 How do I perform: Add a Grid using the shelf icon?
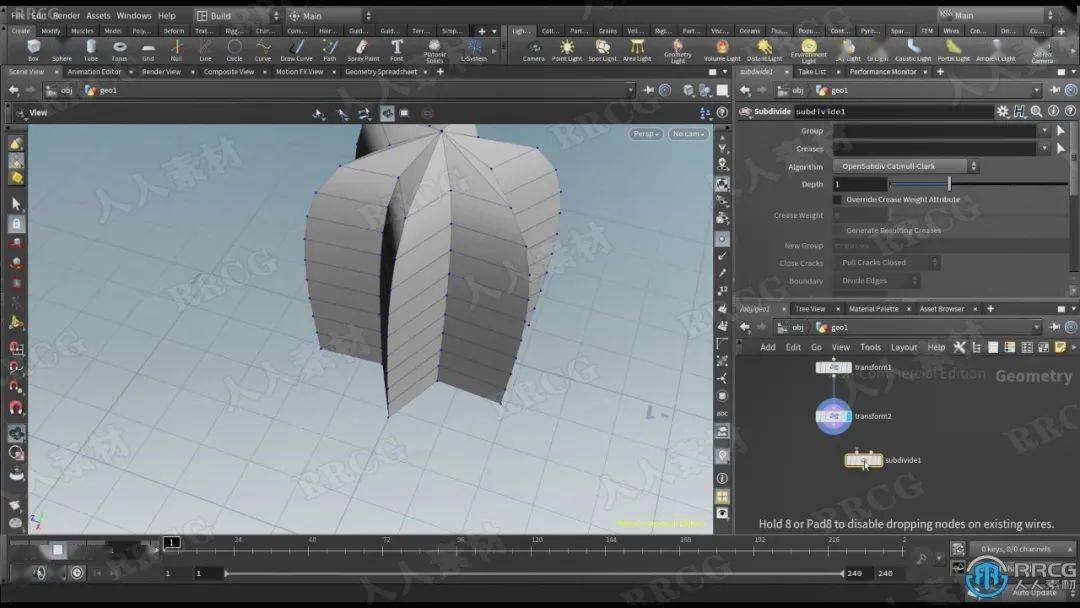(x=148, y=50)
